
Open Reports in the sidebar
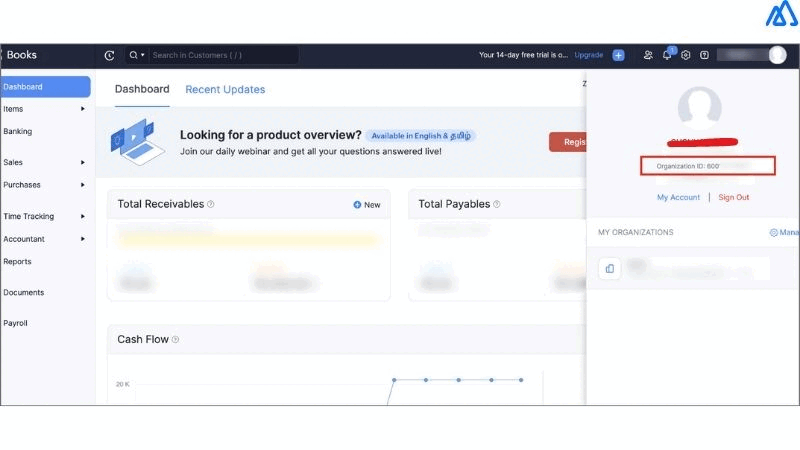tap(17, 261)
